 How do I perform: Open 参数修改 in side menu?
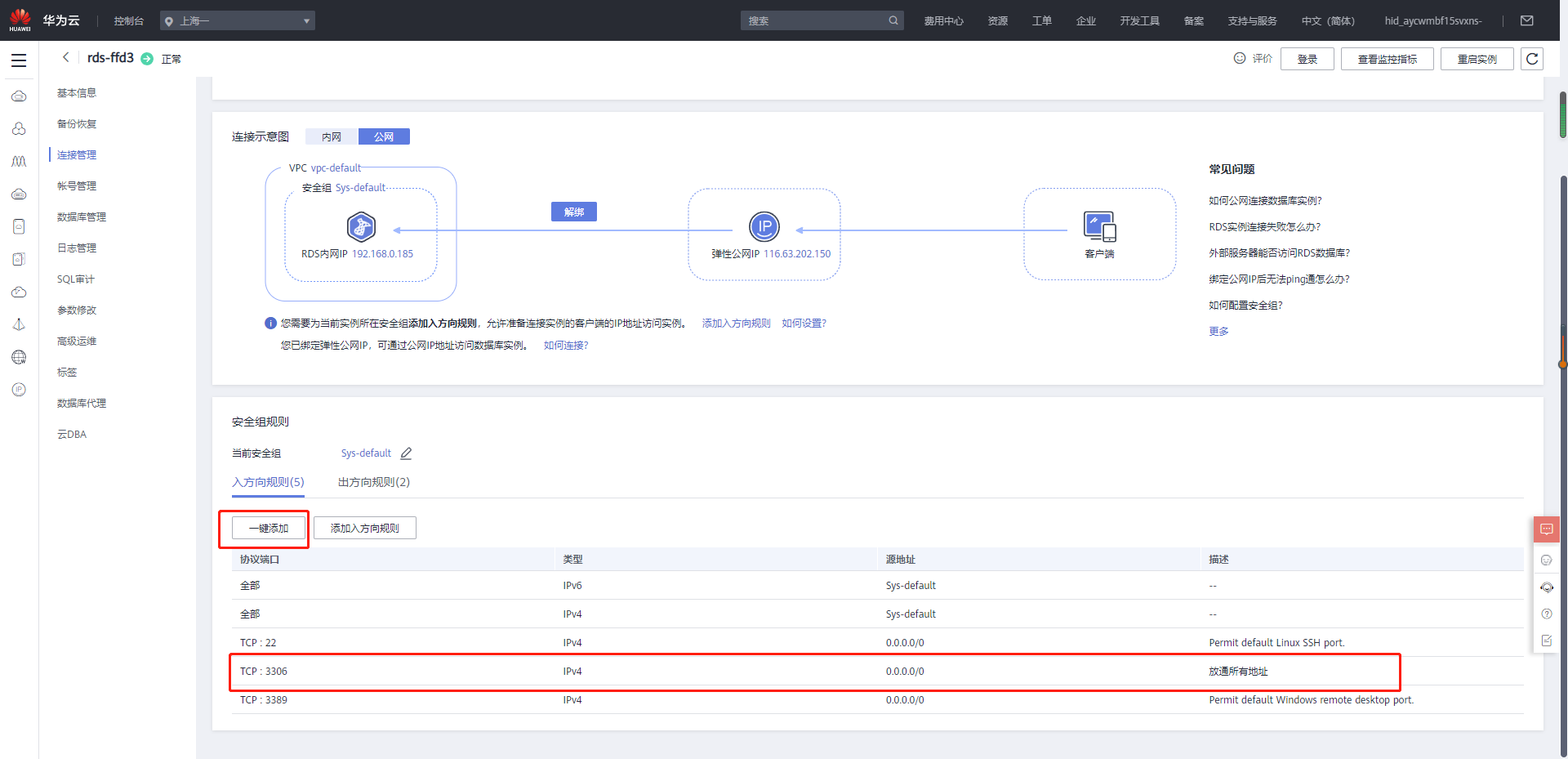(x=77, y=310)
